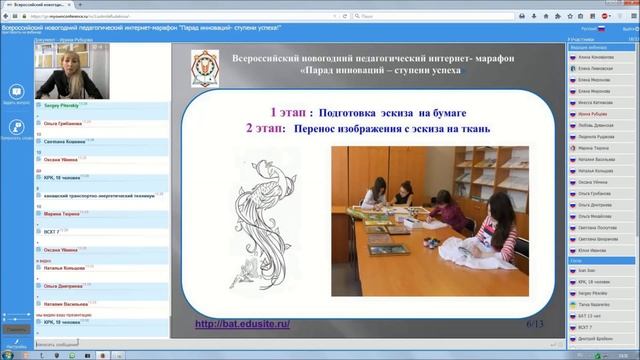Open the browser hamburger menu
This screenshot has height=360, width=640.
point(634,16)
